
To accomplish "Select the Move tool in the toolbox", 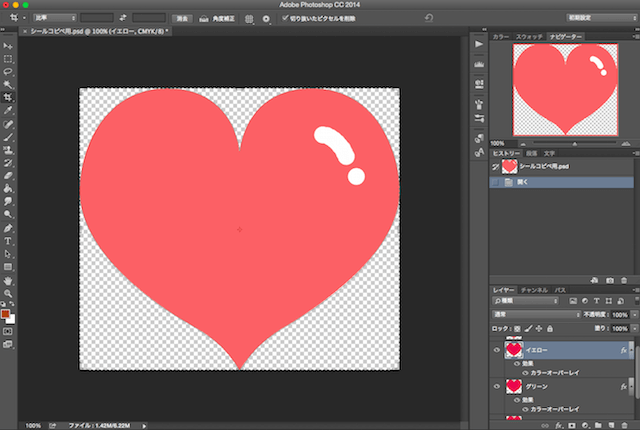I will (8, 46).
